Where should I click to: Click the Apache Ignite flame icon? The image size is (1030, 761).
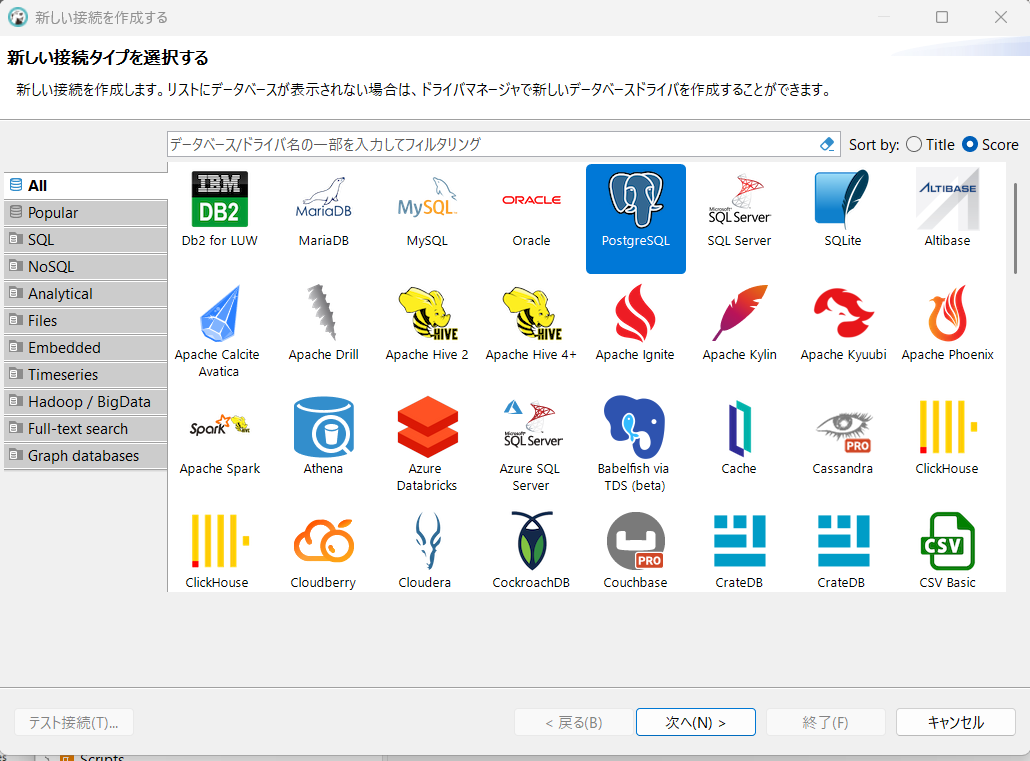[635, 313]
